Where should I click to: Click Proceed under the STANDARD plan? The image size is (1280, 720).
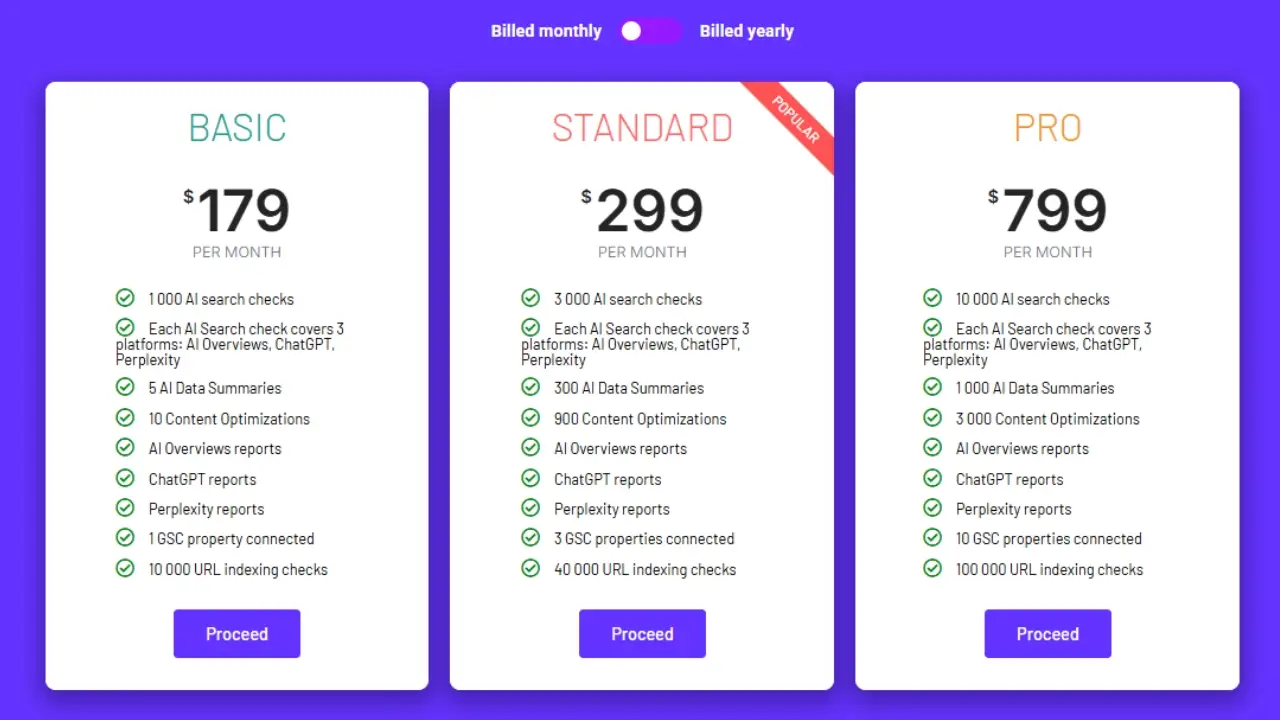642,633
